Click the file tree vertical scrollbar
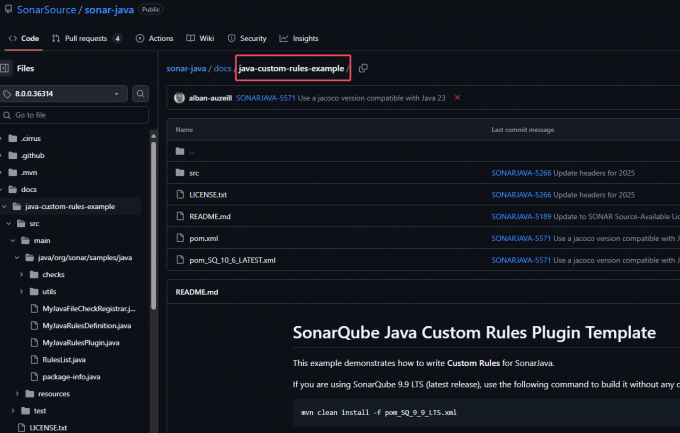 click(x=154, y=226)
